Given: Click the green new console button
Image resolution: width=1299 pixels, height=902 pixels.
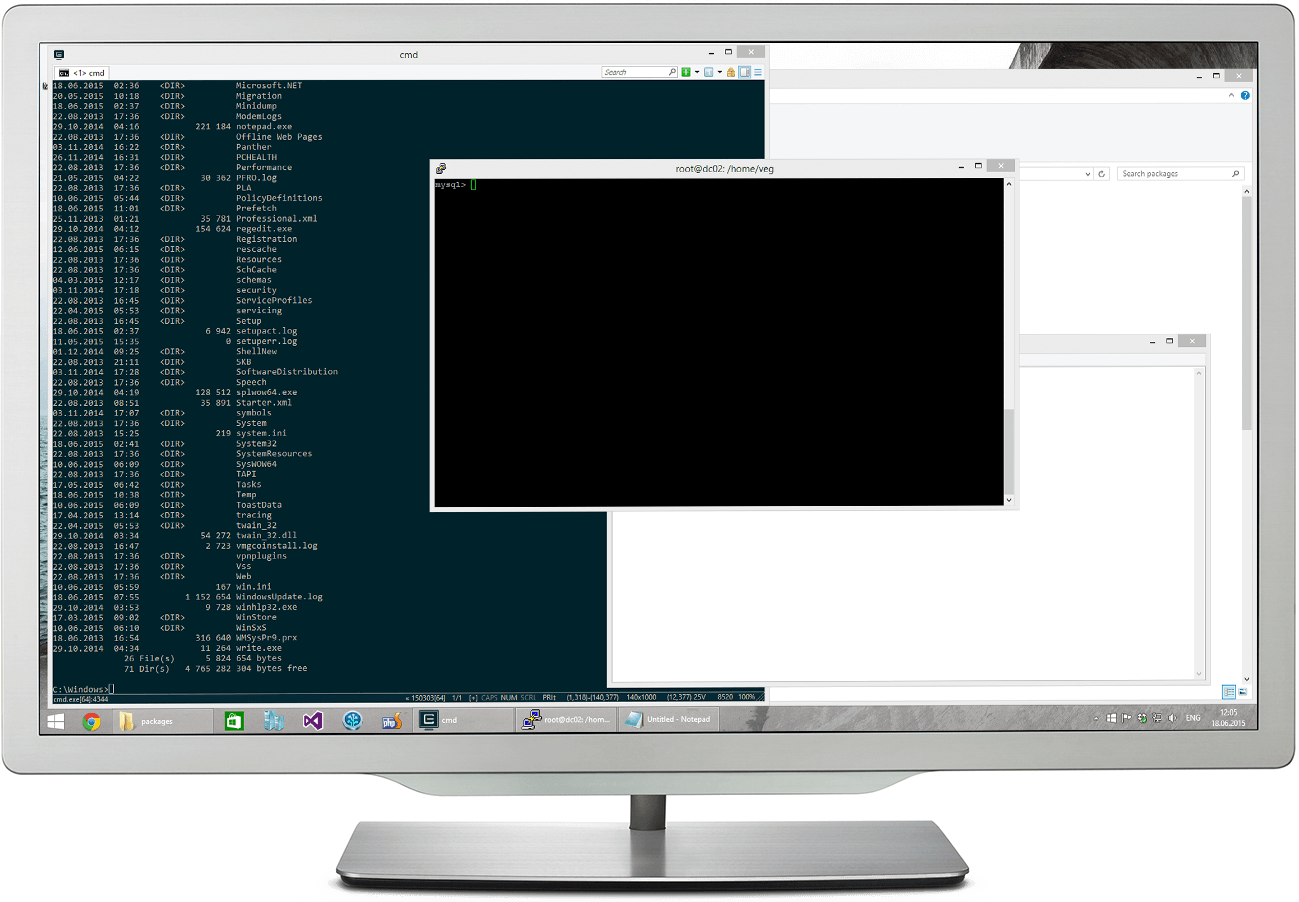Looking at the screenshot, I should click(686, 72).
